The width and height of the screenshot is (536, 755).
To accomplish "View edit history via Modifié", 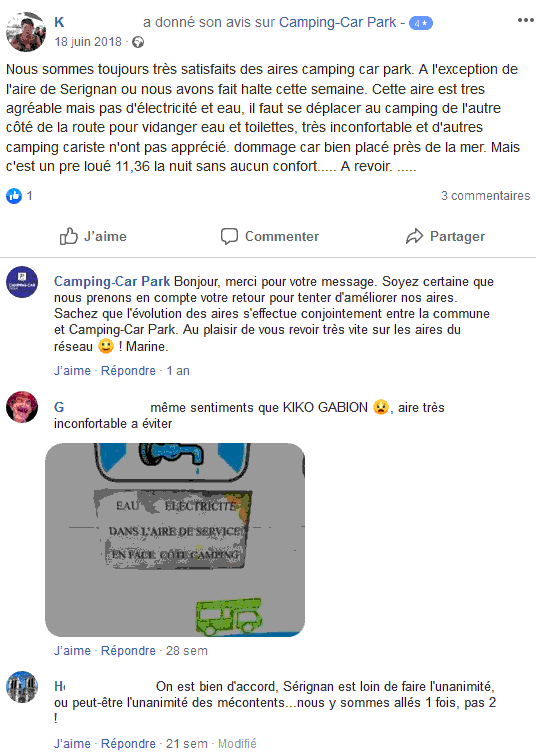I will (237, 743).
